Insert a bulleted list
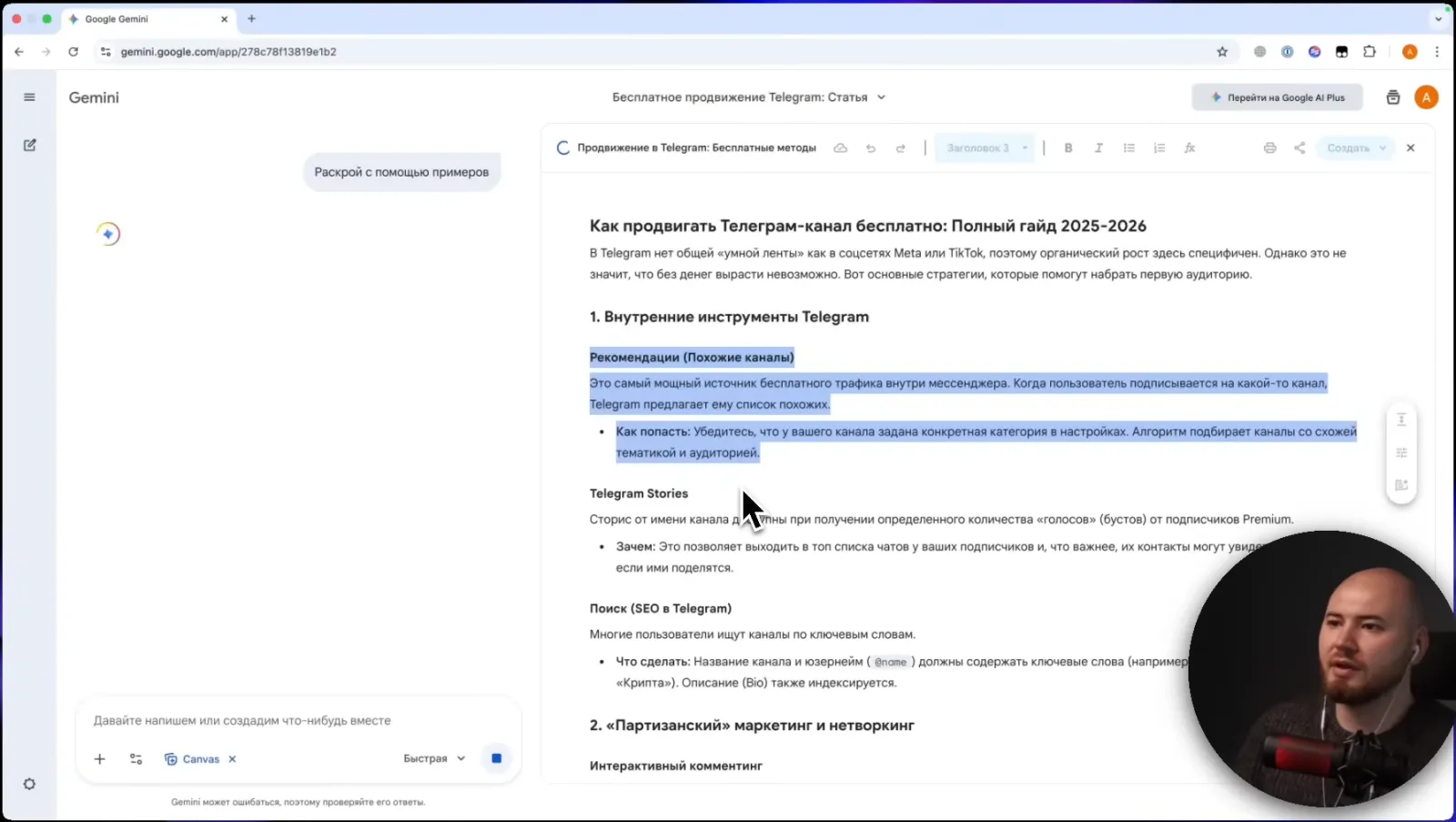The width and height of the screenshot is (1456, 822). coord(1129,147)
